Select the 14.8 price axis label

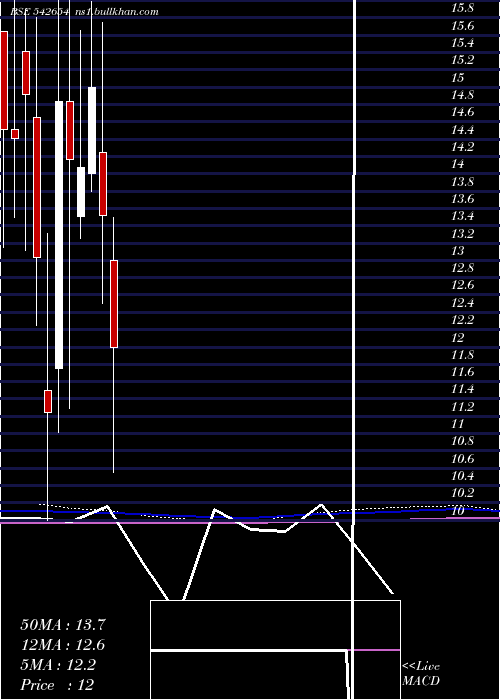(x=462, y=95)
